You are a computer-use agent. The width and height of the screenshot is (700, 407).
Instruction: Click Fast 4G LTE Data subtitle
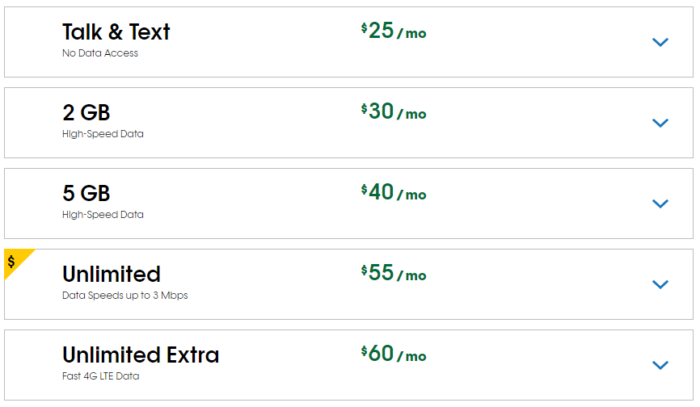tap(100, 376)
